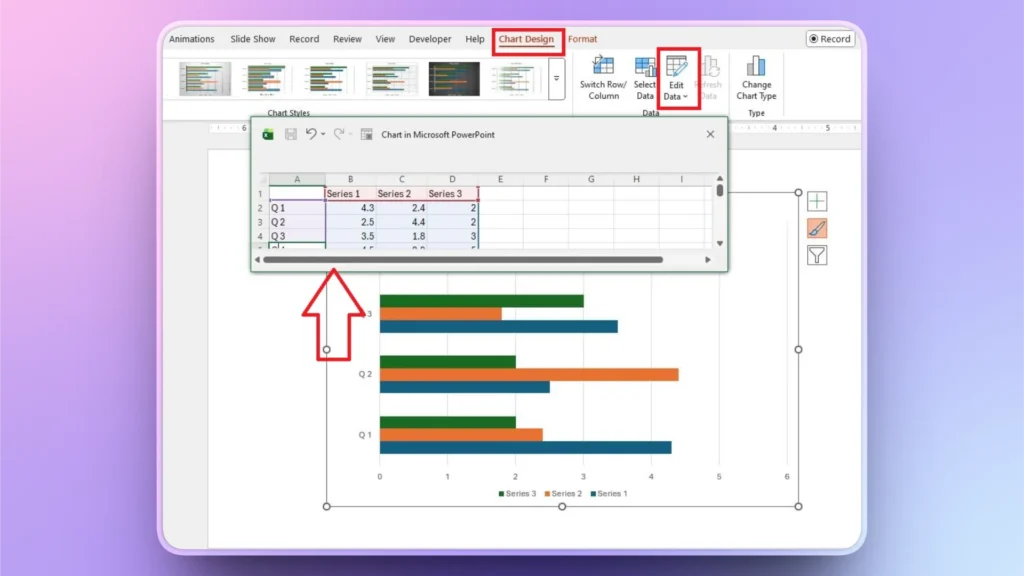Open the Edit Data dropdown arrow

[x=686, y=96]
